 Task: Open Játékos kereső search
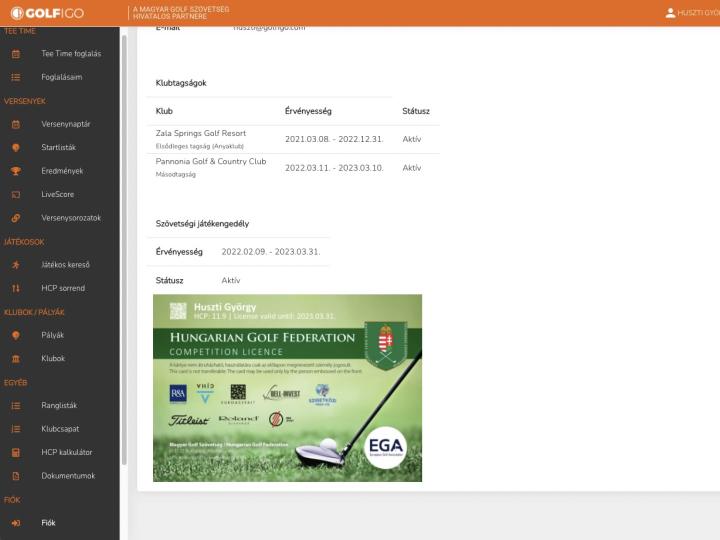coord(65,264)
